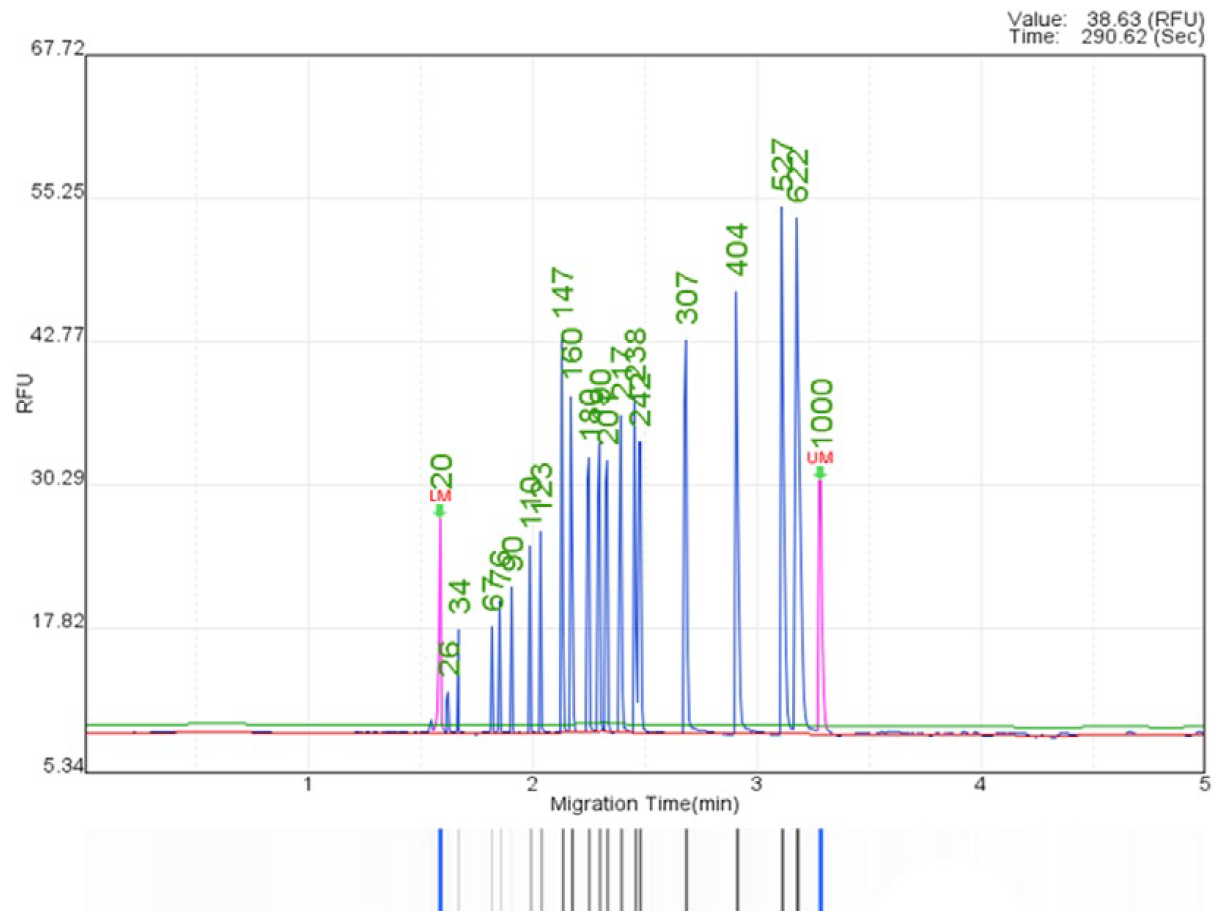This screenshot has height=913, width=1220.
Task: Click the tip of the 527 peak
Action: [781, 208]
